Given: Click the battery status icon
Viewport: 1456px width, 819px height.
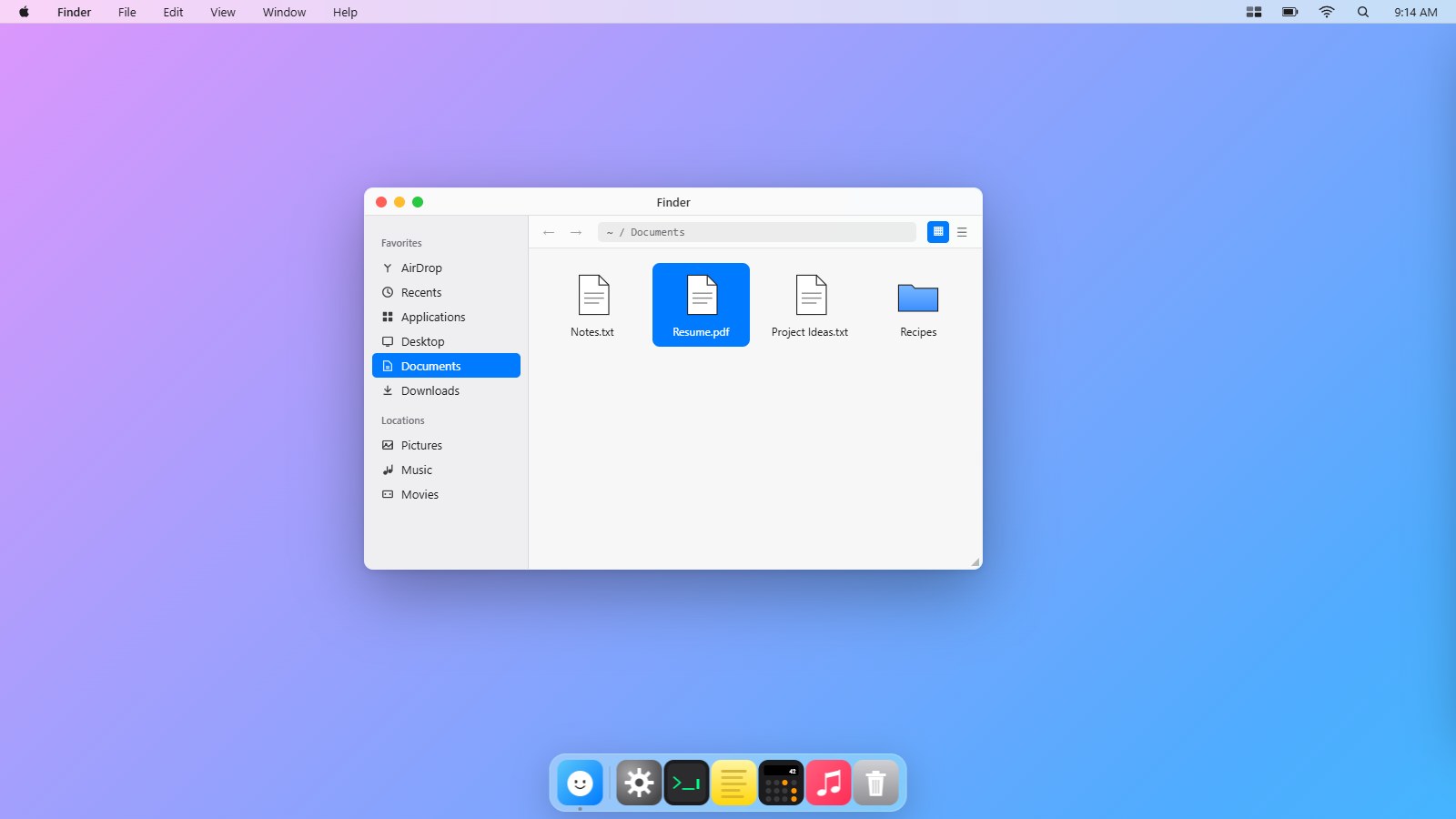Looking at the screenshot, I should coord(1290,12).
